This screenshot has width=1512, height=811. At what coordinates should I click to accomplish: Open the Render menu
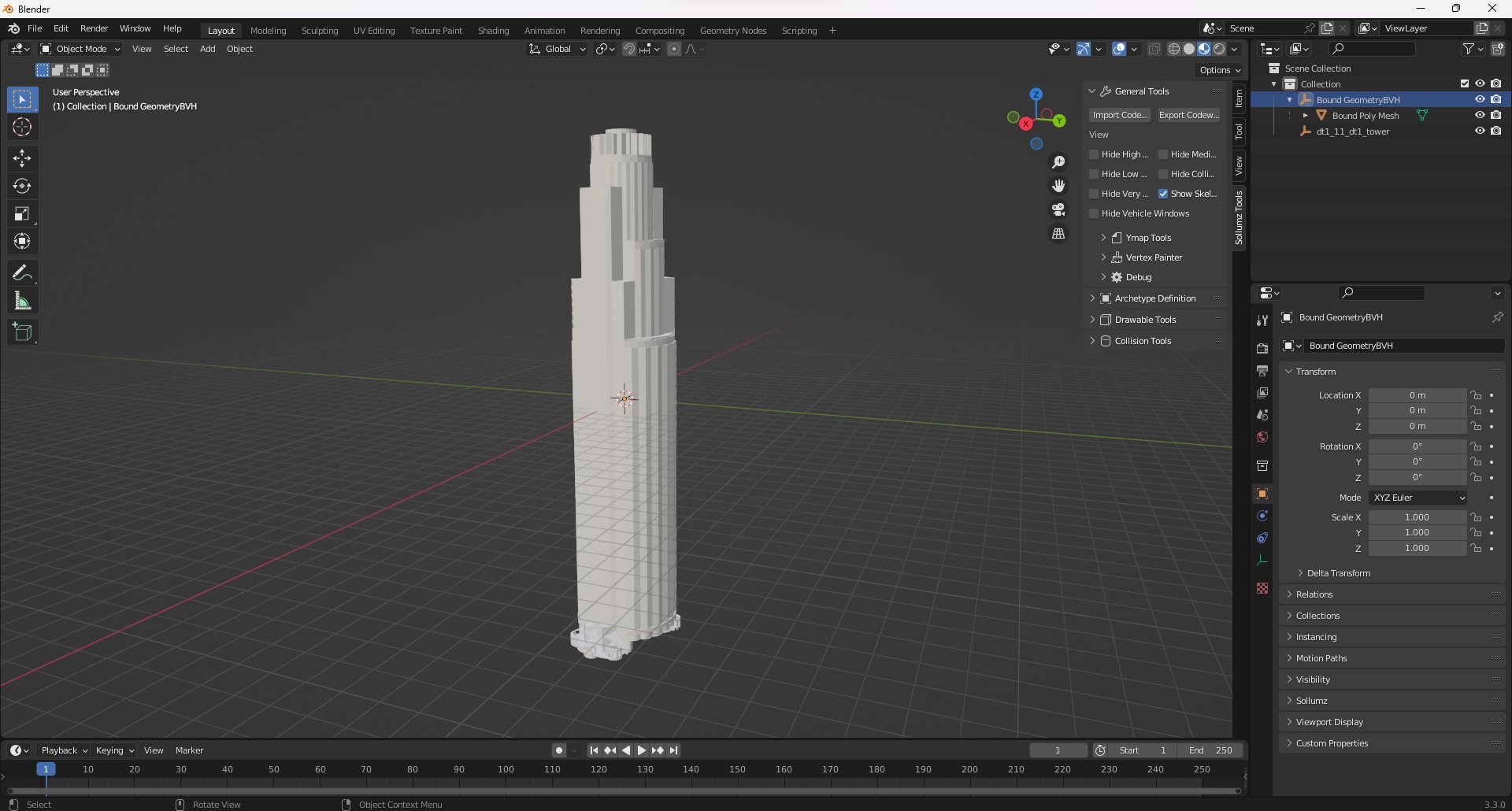(x=94, y=28)
